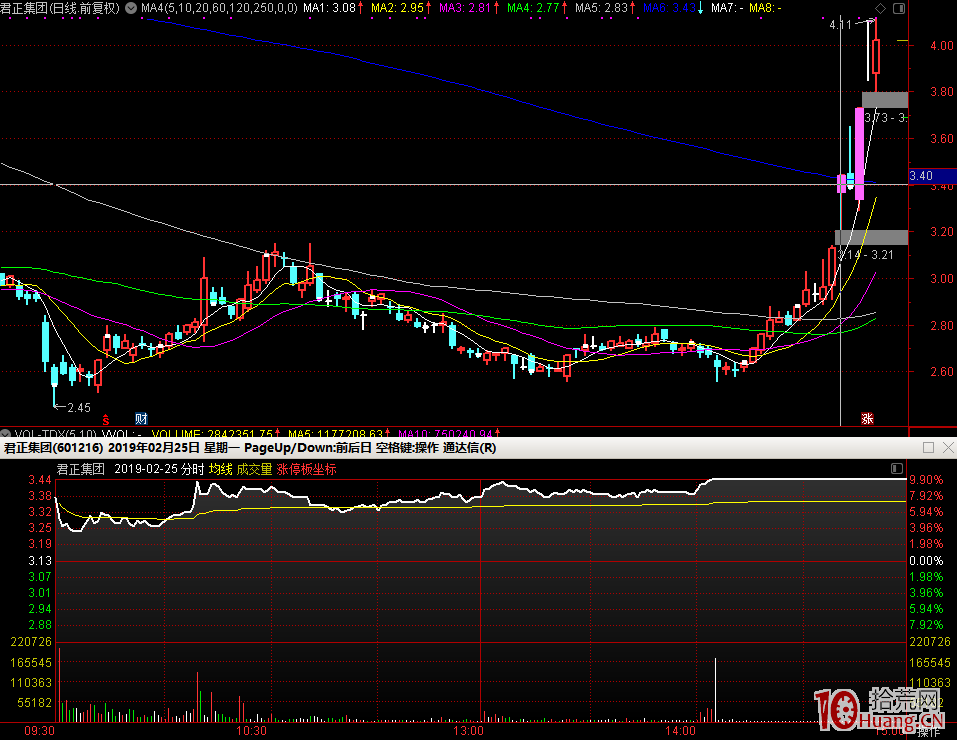Click the blue 财 financial marker icon
The image size is (957, 740).
(141, 418)
